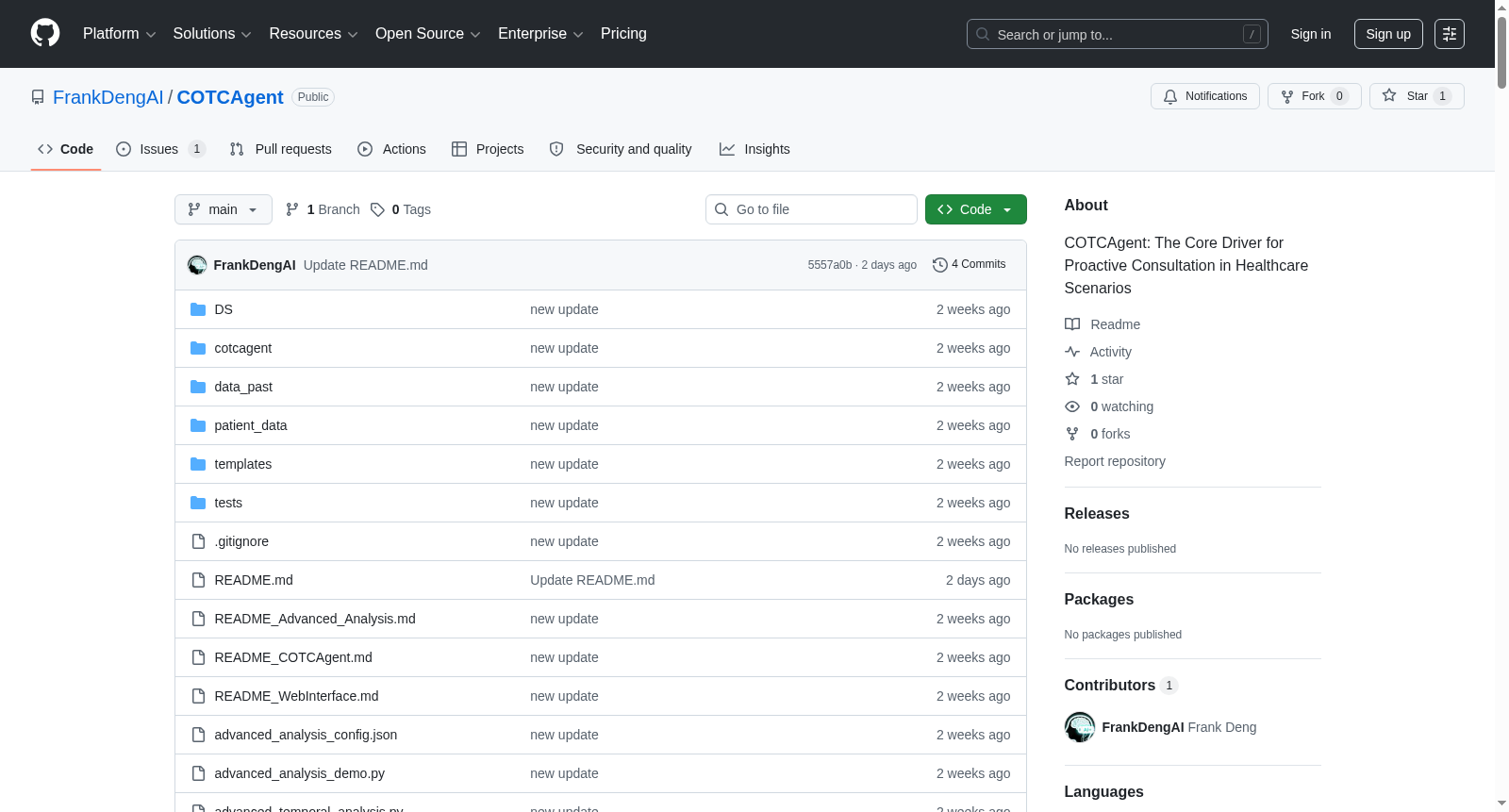Click the fork icon beside 0 forks
1509x812 pixels.
coord(1072,434)
